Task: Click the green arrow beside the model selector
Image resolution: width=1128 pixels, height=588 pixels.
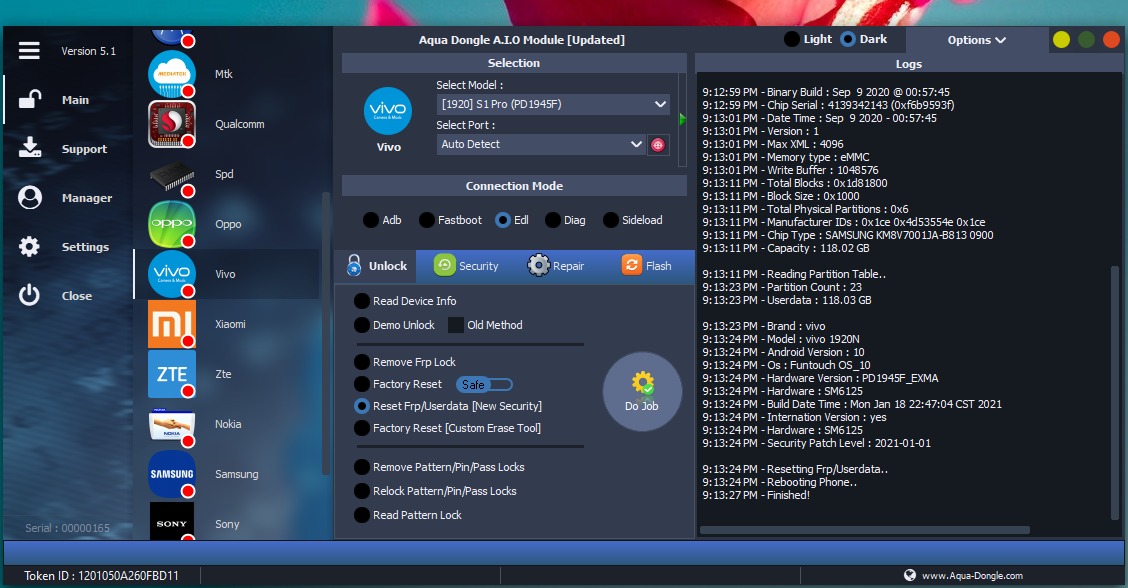Action: (682, 119)
